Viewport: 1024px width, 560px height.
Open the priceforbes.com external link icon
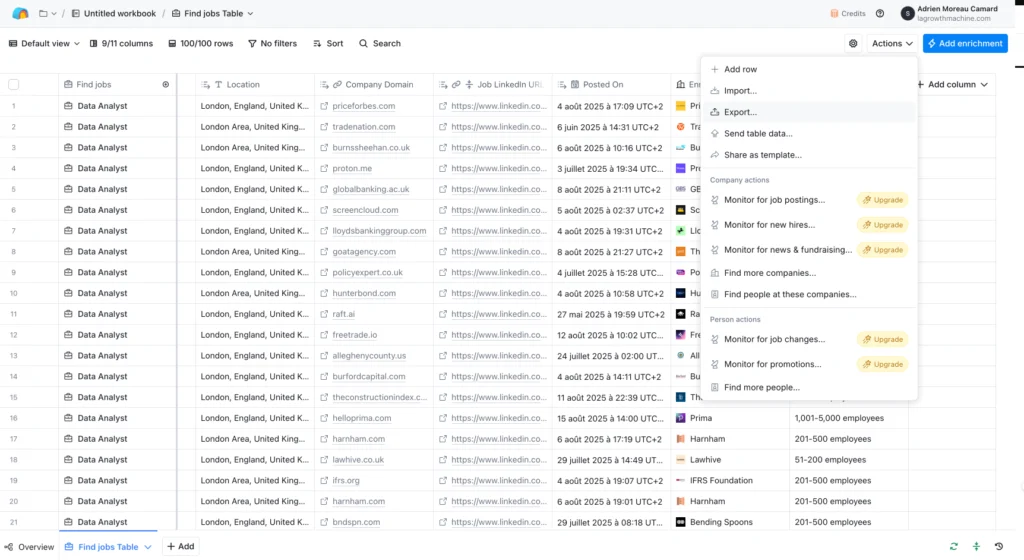click(324, 106)
